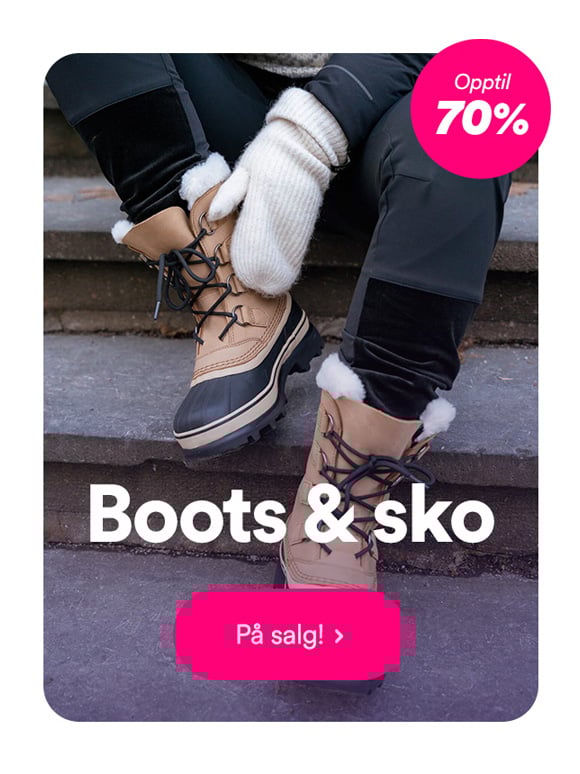The image size is (580, 774).
Task: Open the Boots & sko heading link
Action: [x=291, y=514]
